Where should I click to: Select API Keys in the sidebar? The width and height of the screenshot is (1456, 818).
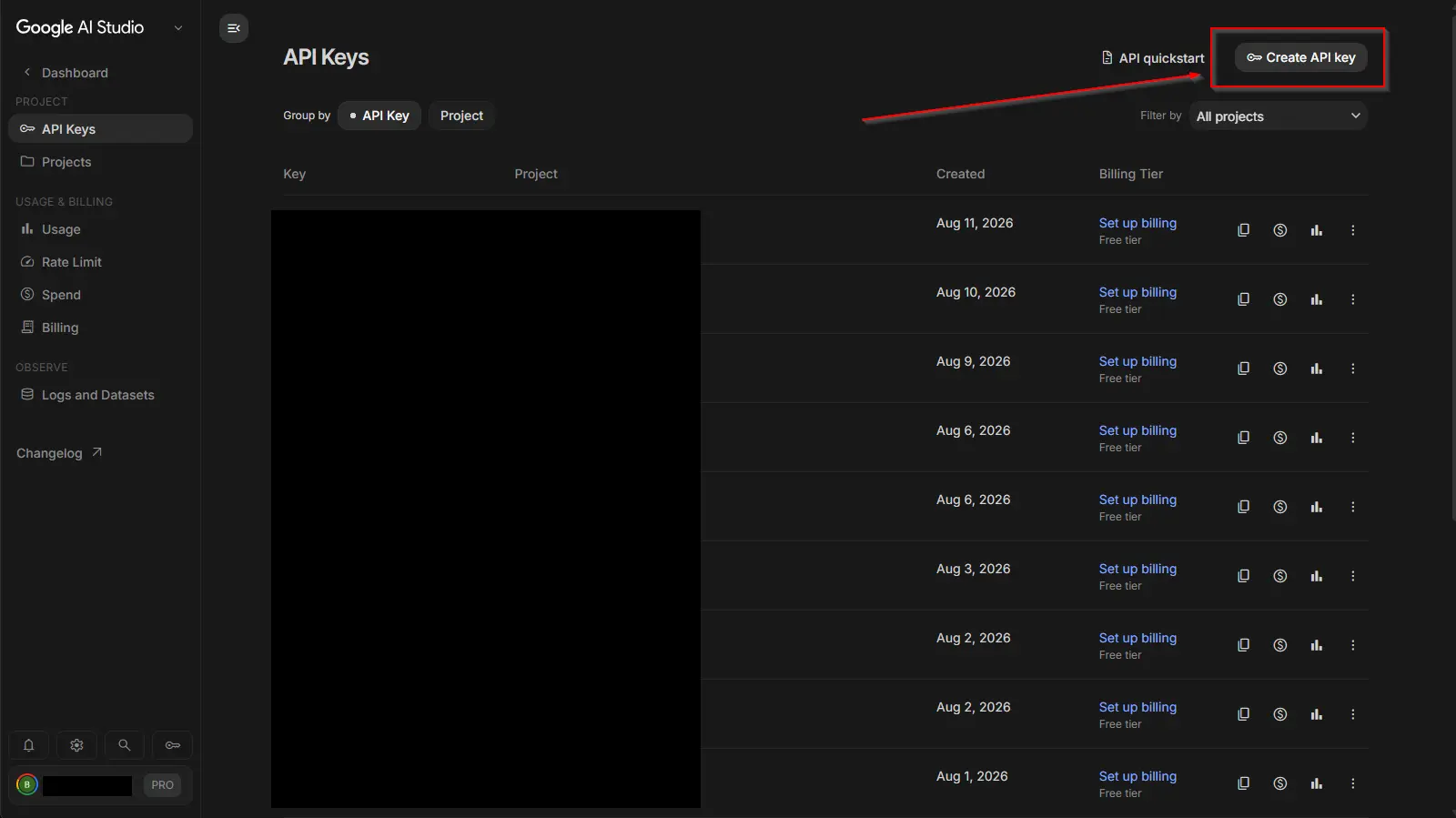101,128
